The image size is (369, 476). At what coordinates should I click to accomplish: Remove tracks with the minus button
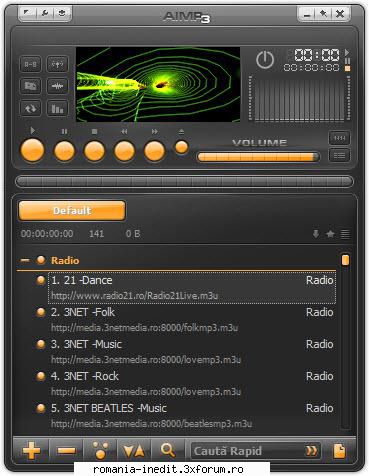pos(66,451)
